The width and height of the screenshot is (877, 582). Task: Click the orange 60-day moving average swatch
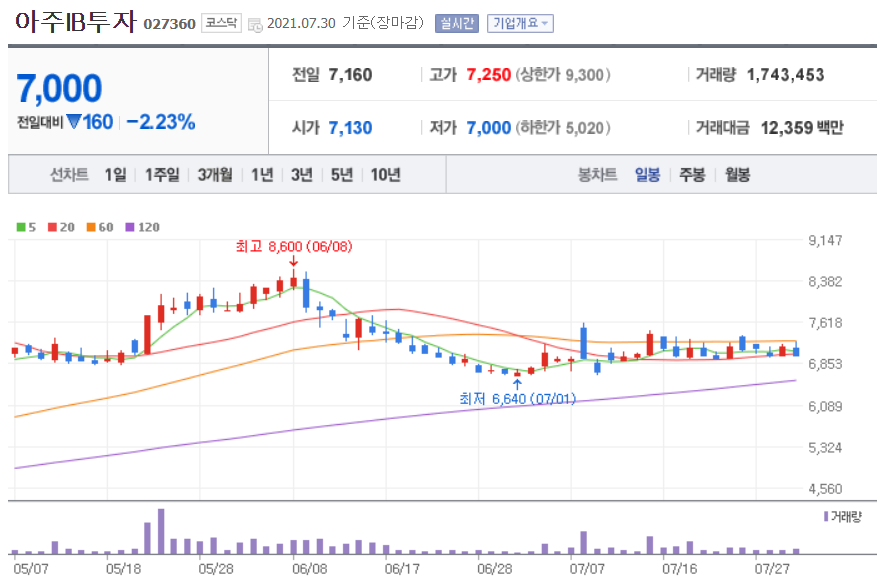click(91, 227)
